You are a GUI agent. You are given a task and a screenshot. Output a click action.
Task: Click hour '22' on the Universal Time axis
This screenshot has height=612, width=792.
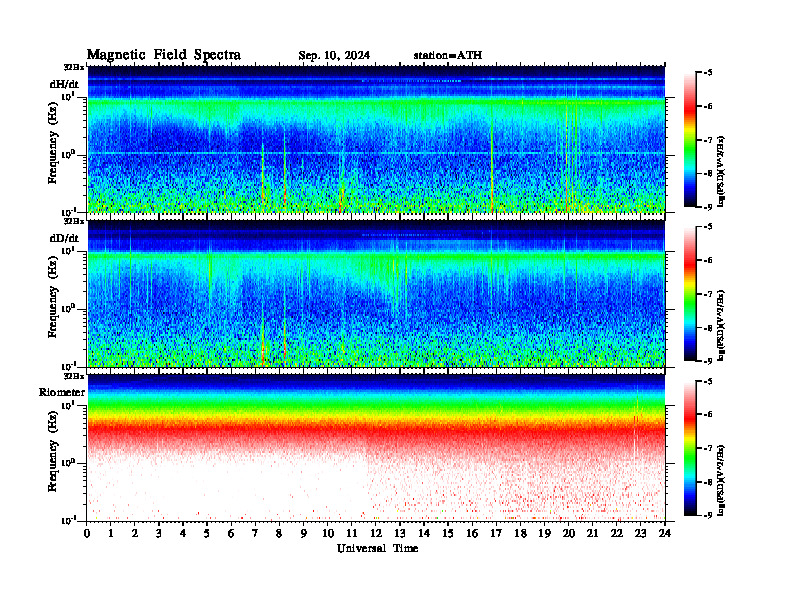pyautogui.click(x=616, y=533)
